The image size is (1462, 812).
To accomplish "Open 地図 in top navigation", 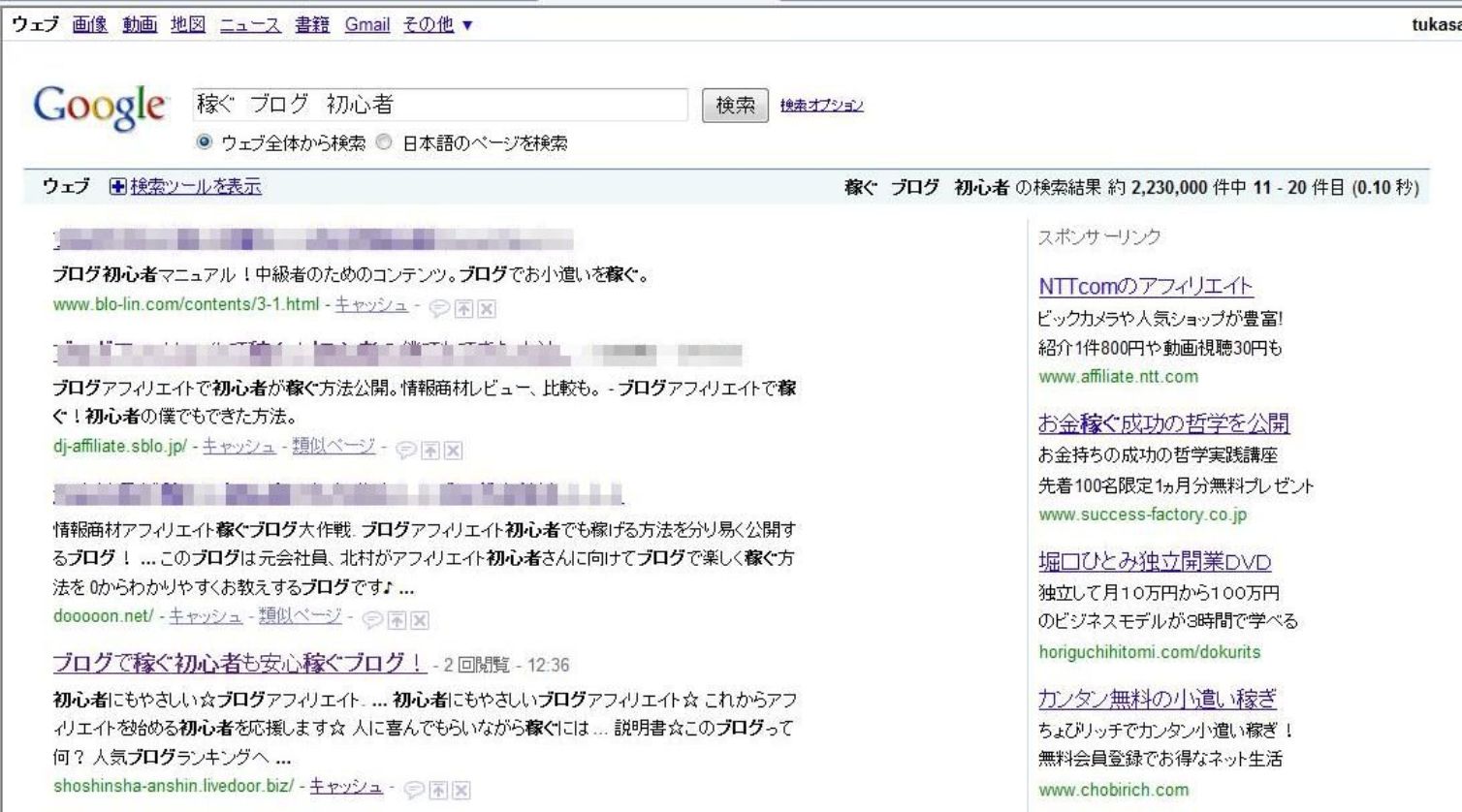I will 188,25.
